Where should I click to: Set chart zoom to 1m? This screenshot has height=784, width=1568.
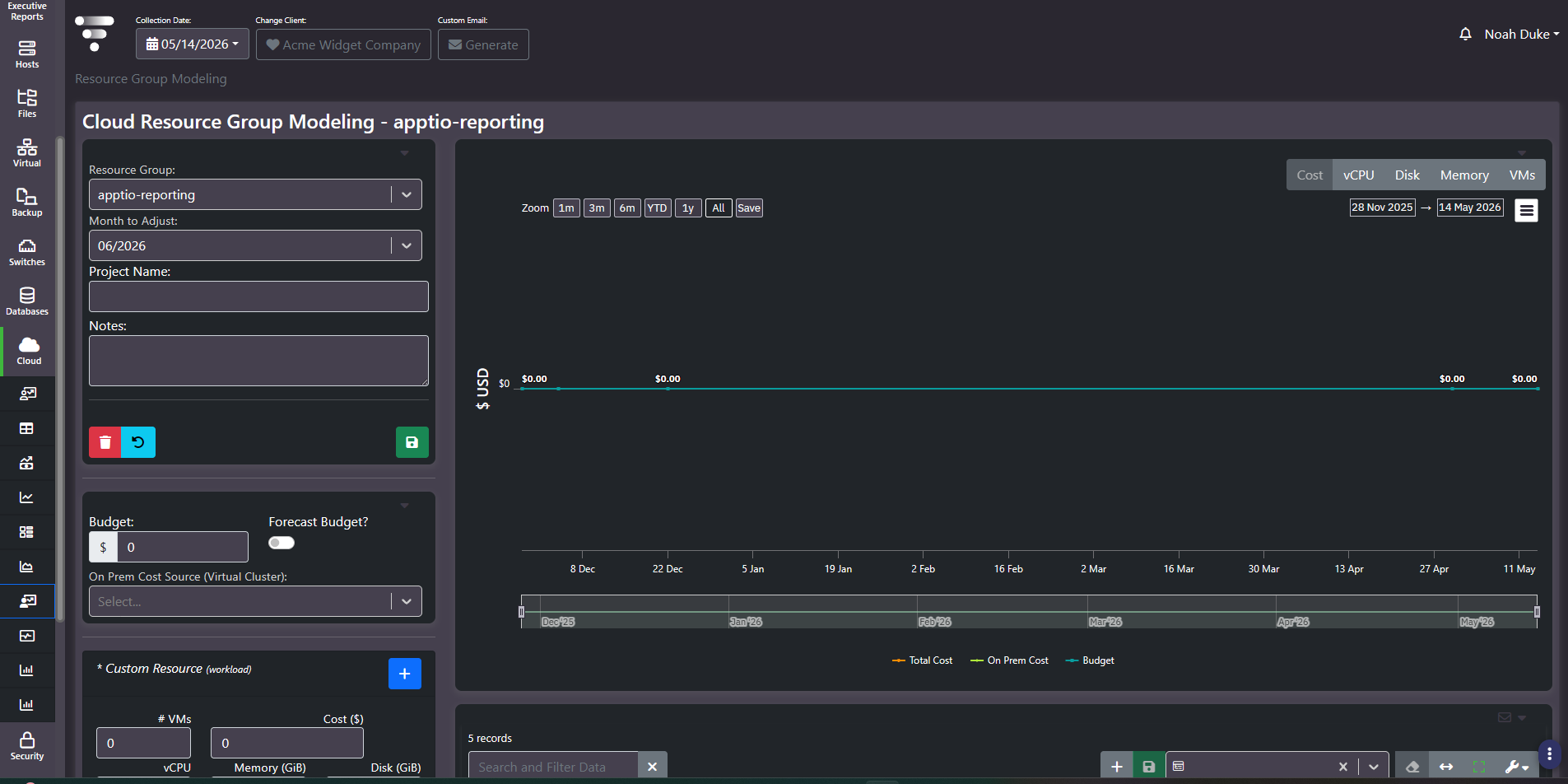click(566, 208)
